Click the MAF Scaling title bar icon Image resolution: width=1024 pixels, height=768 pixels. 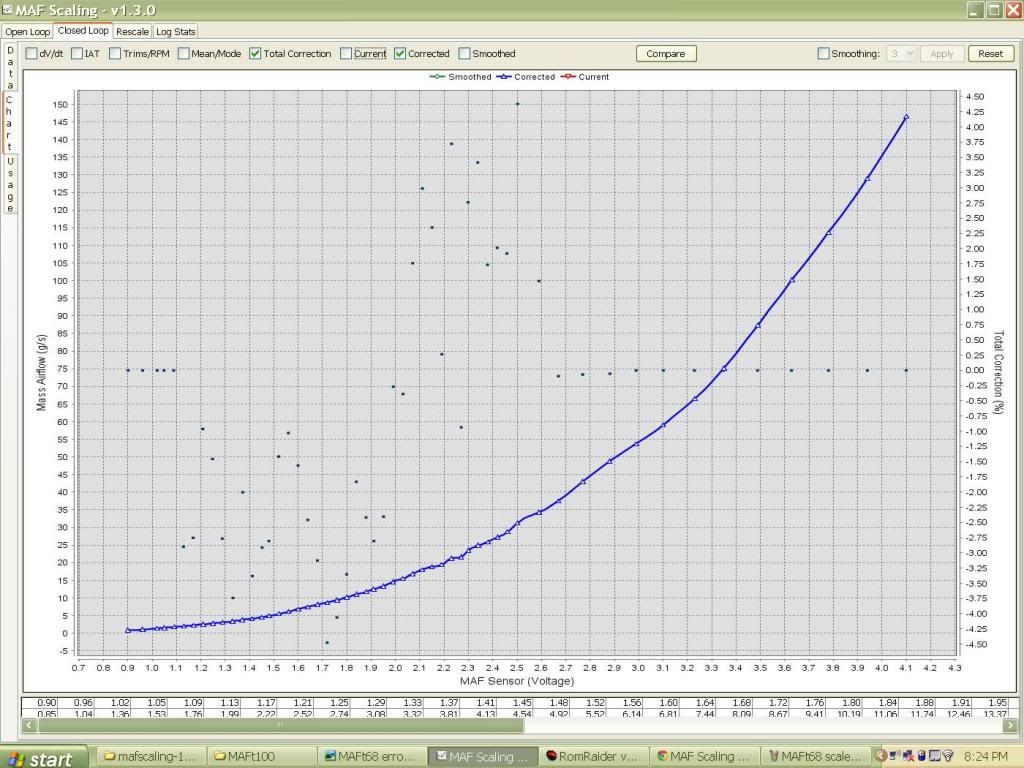pos(9,9)
